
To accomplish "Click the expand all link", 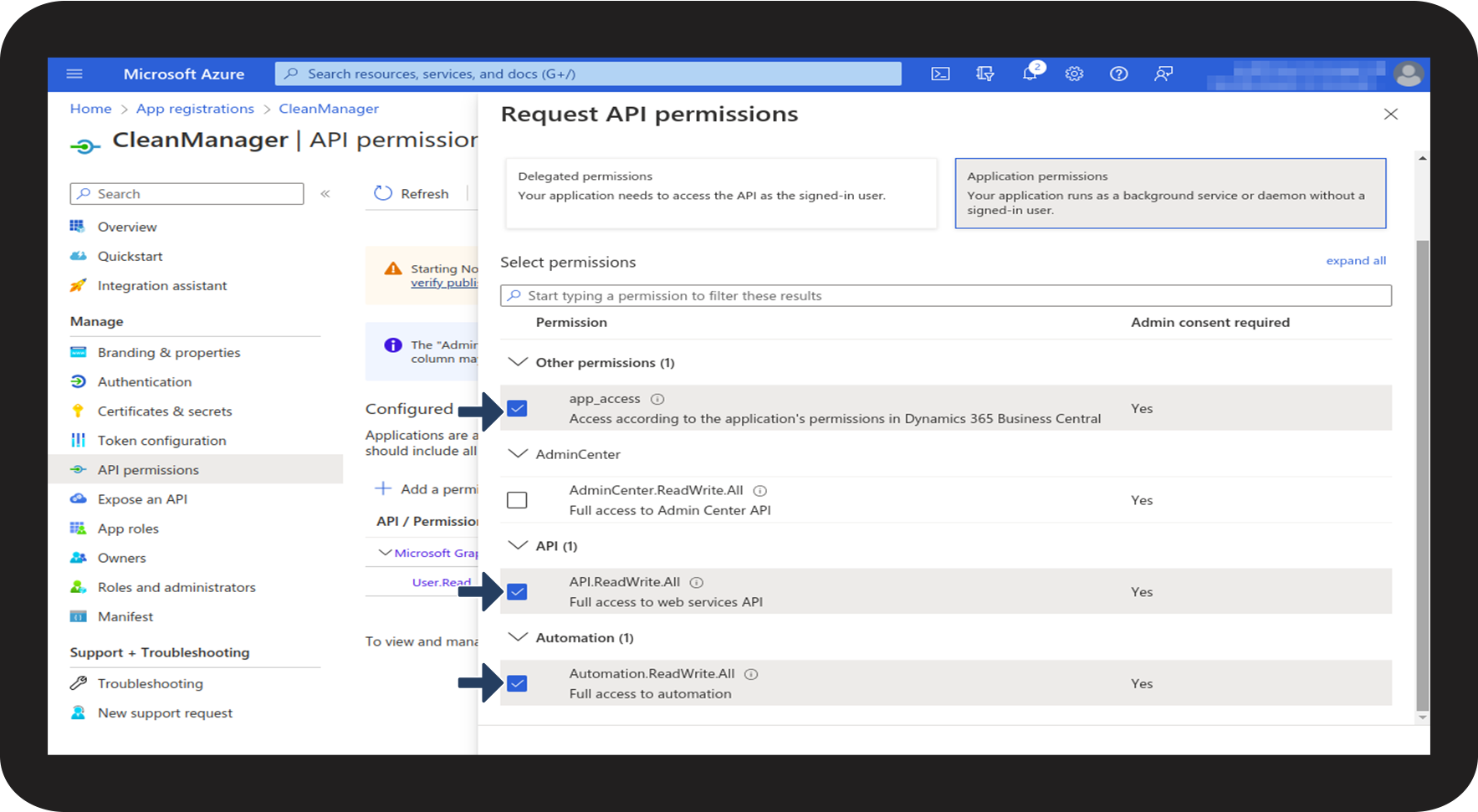I will [x=1355, y=261].
